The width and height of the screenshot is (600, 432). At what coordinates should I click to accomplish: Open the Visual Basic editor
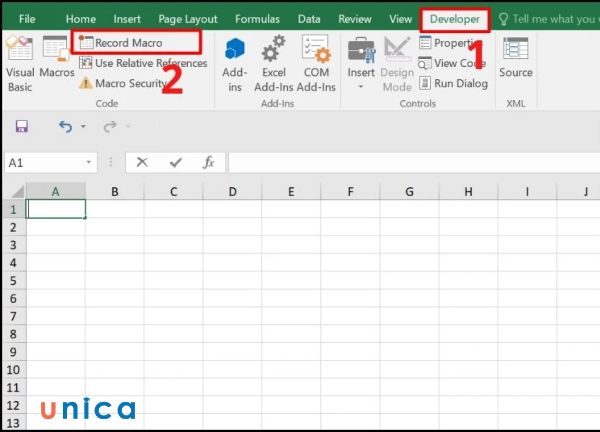tap(20, 64)
